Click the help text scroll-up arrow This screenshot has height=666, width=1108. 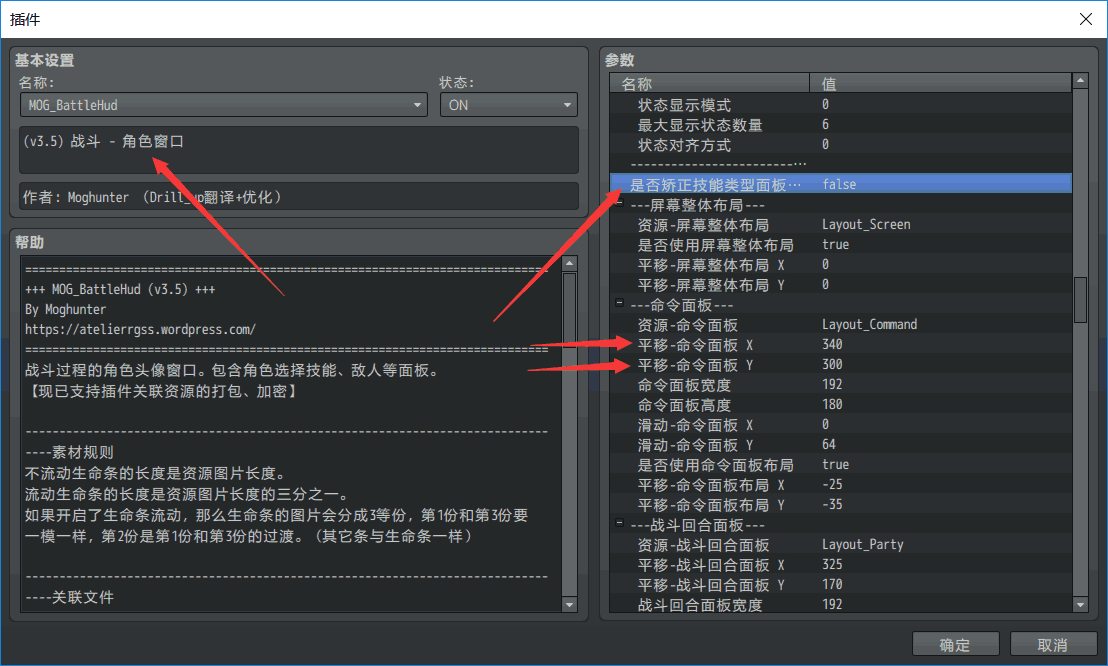tap(570, 264)
